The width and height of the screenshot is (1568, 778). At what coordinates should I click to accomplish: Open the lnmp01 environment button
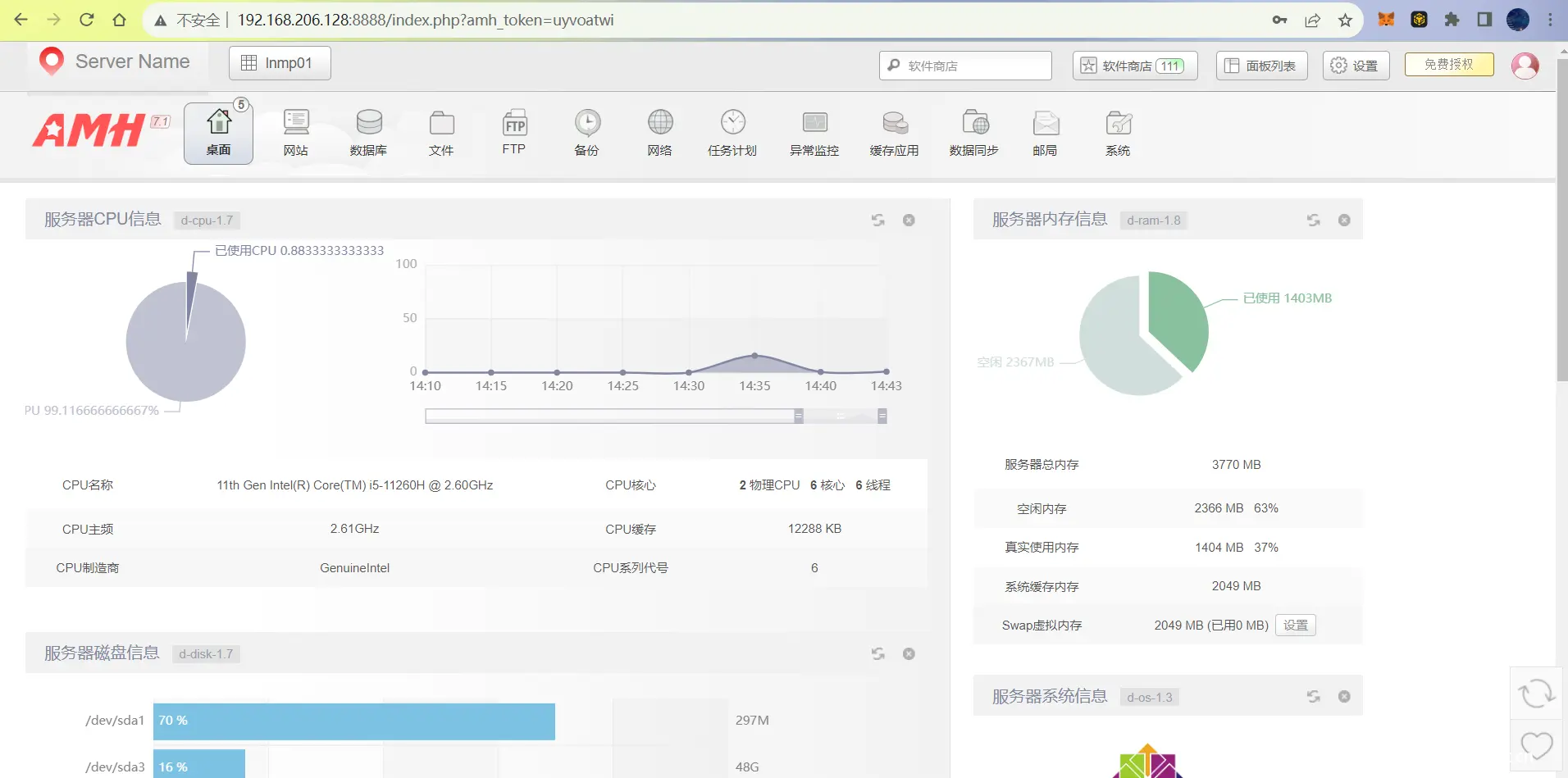click(280, 63)
